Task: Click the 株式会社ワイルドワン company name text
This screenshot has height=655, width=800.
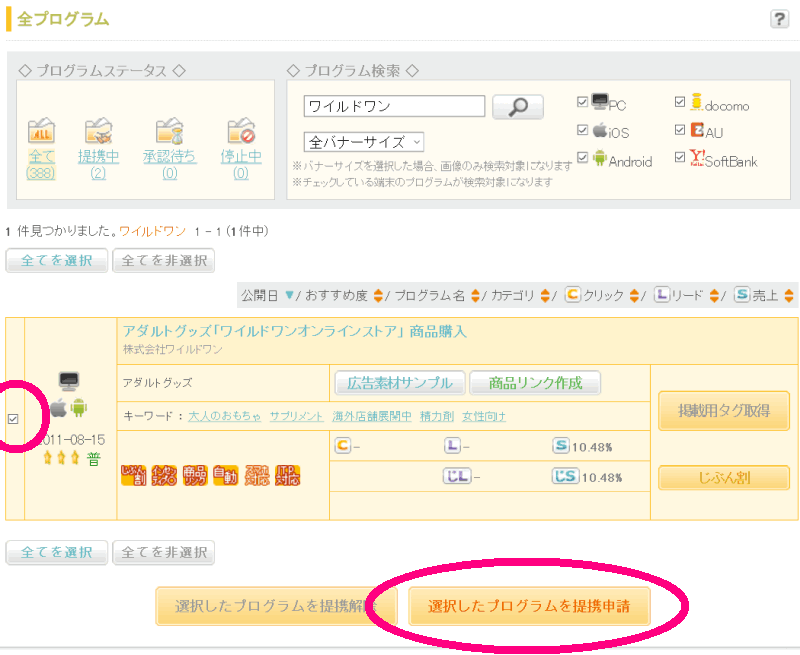Action: 173,349
